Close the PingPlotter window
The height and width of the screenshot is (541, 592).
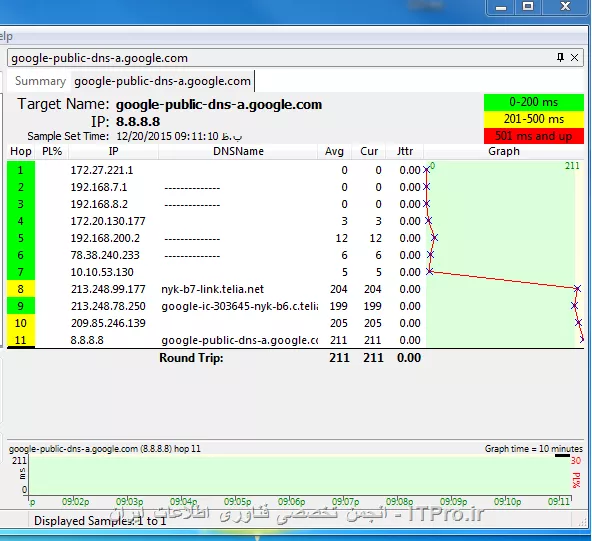(x=565, y=7)
